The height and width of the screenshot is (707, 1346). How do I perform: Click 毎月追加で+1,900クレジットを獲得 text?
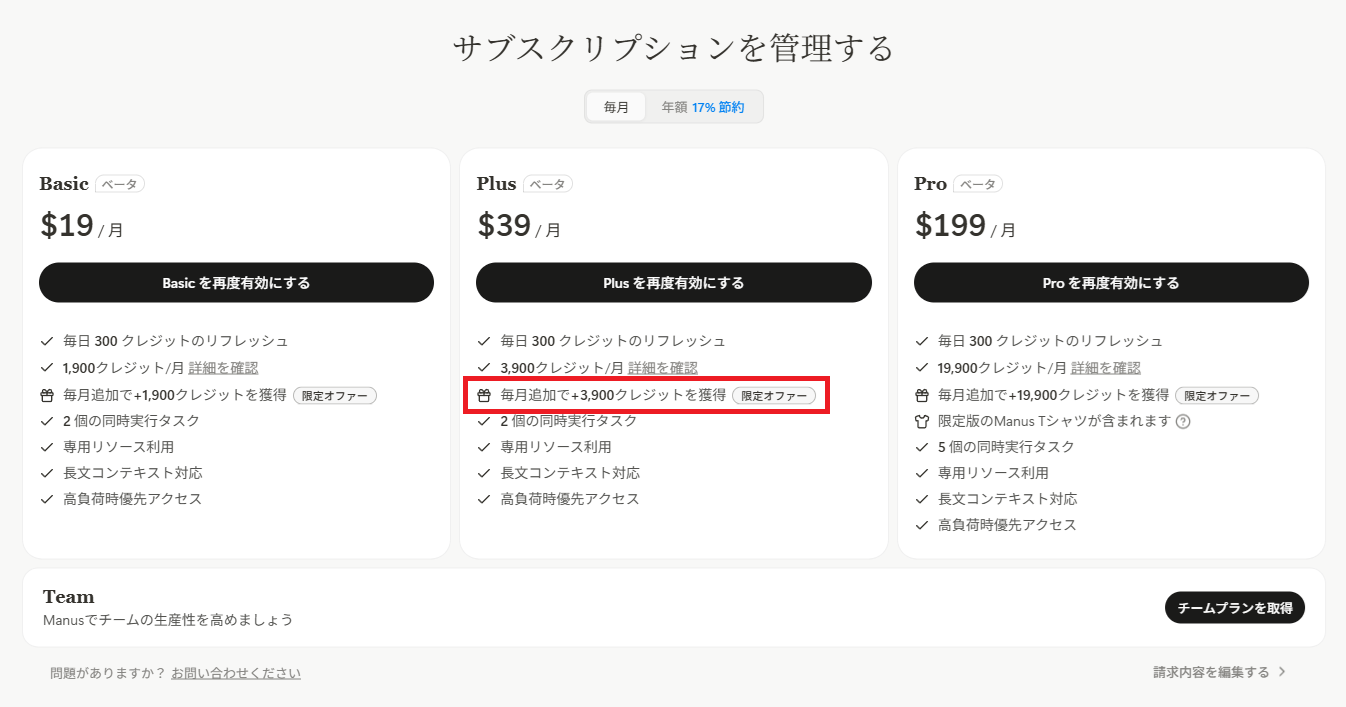point(175,395)
